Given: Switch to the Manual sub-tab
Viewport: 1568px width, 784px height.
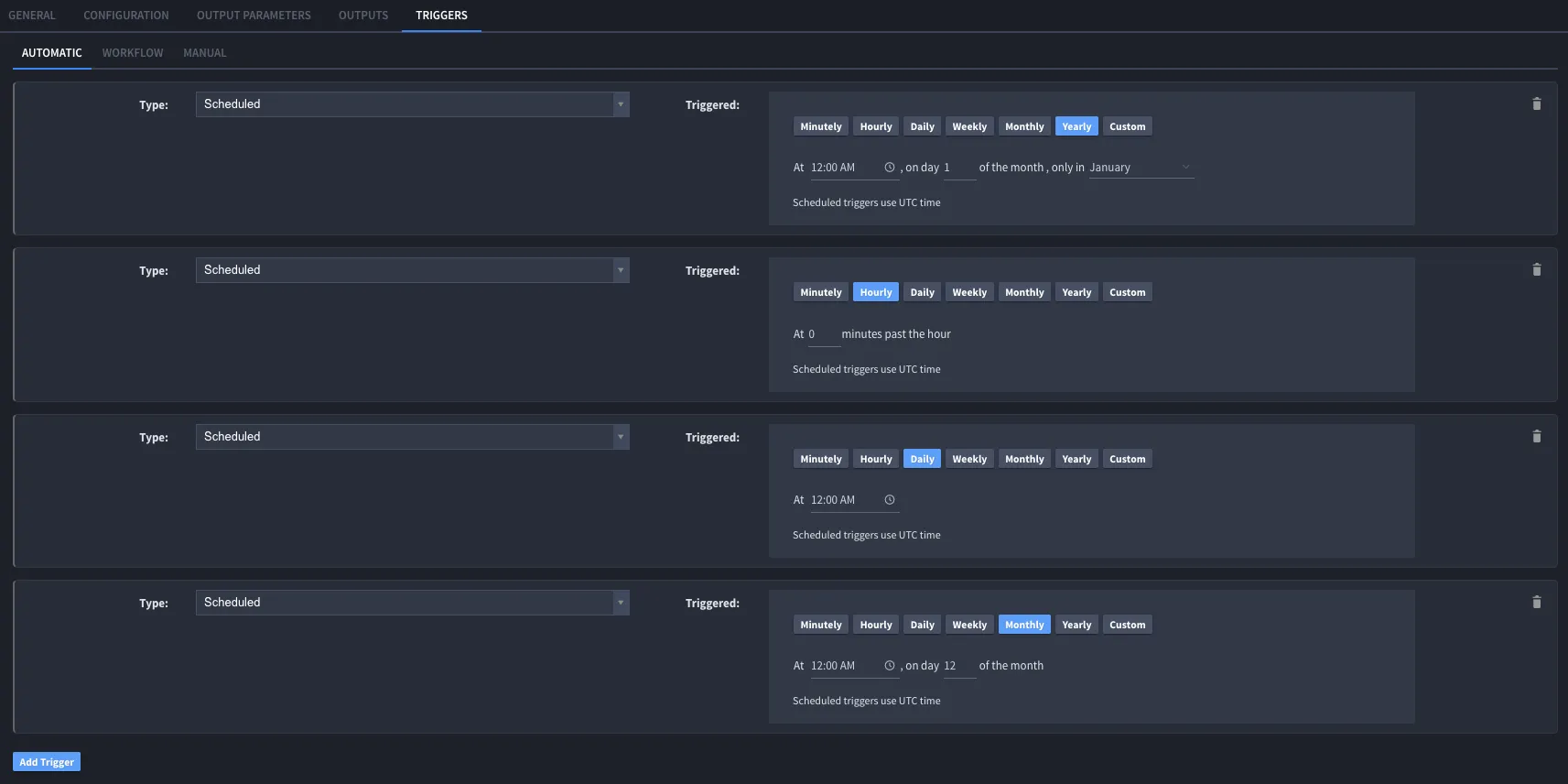Looking at the screenshot, I should (x=205, y=53).
